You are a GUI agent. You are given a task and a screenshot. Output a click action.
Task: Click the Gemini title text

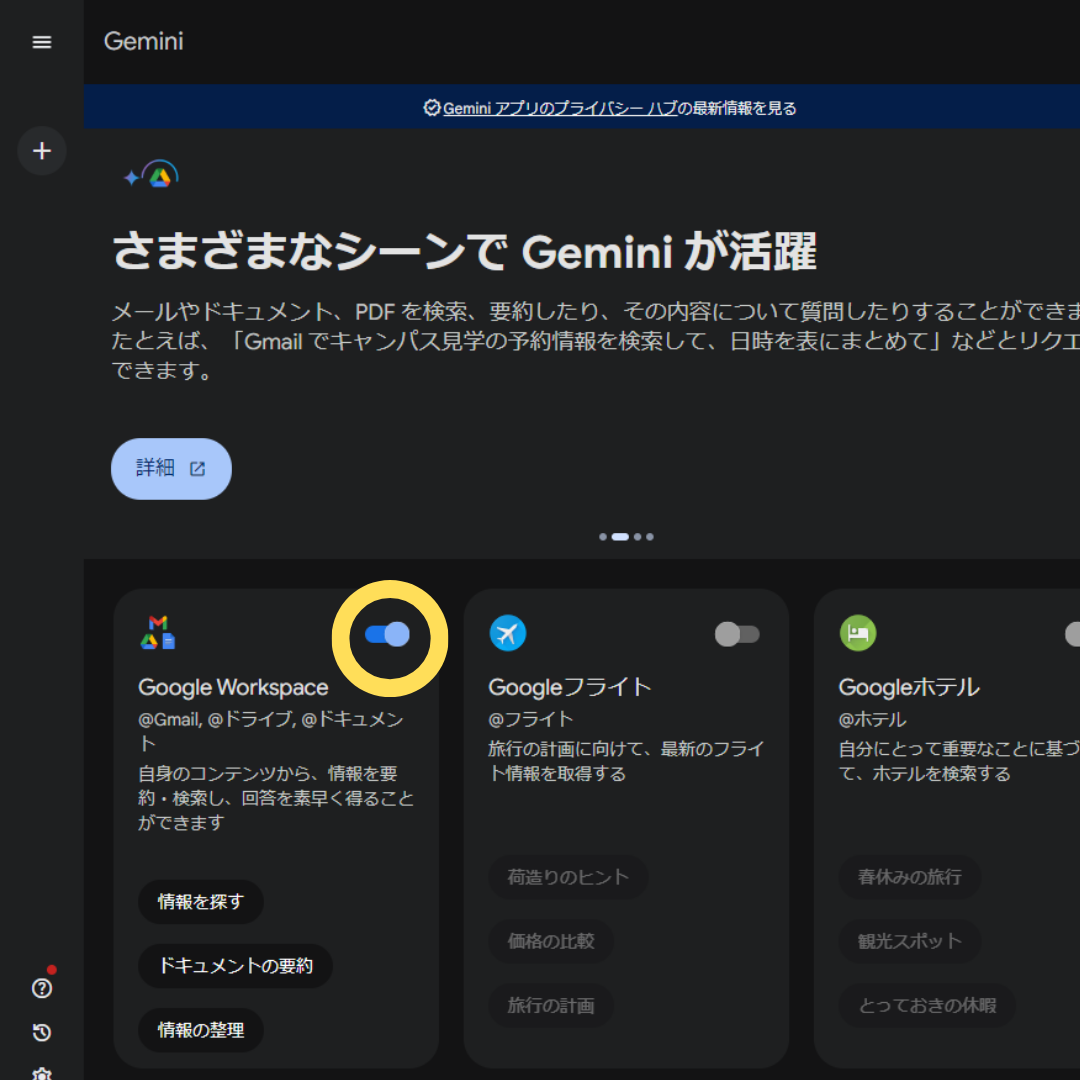[x=143, y=41]
